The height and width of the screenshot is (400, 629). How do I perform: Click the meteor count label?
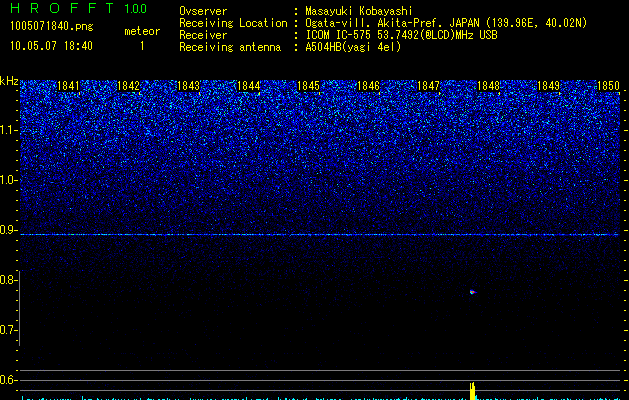point(142,31)
